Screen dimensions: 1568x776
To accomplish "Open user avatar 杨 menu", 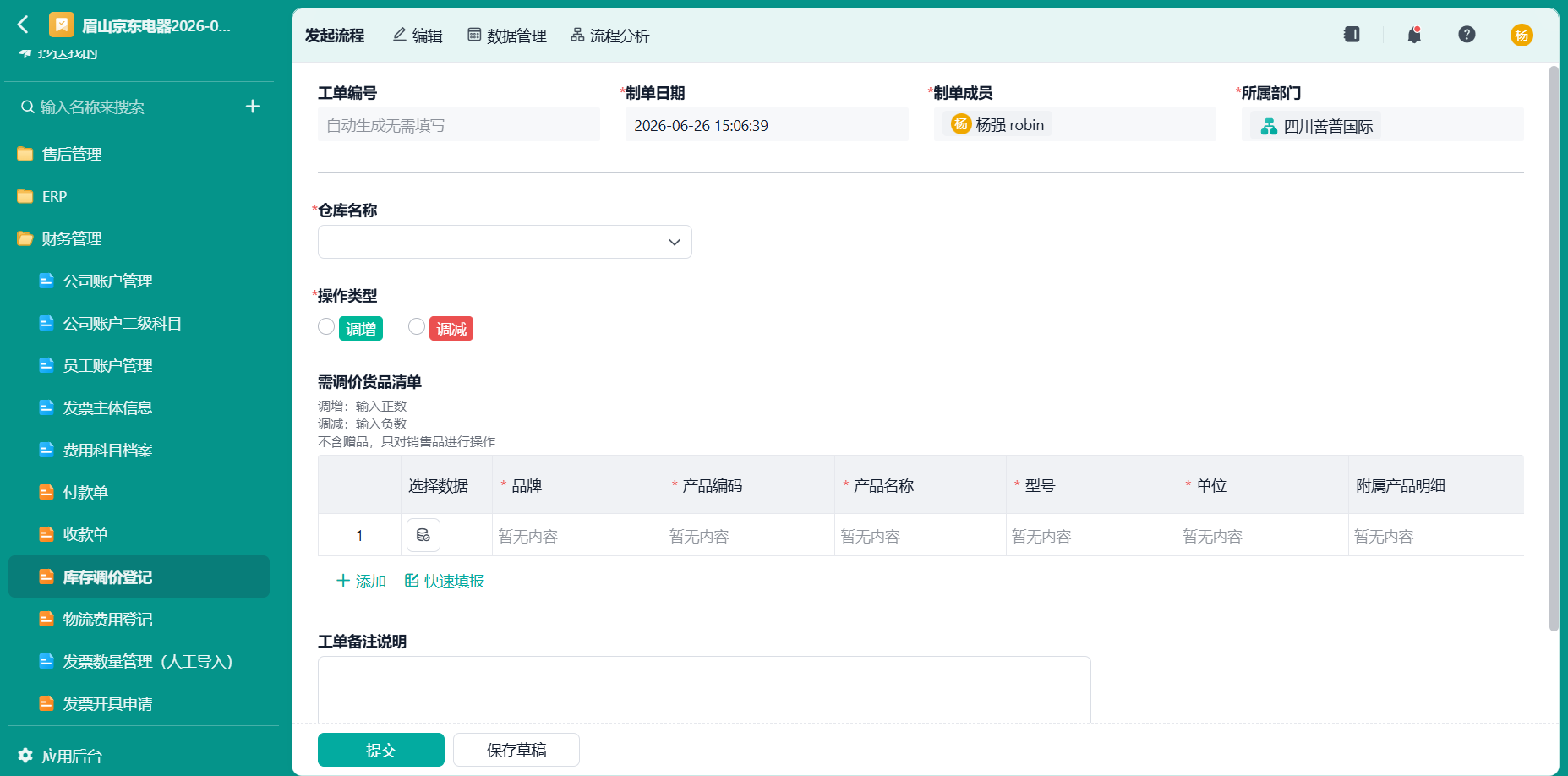I will (x=1522, y=35).
